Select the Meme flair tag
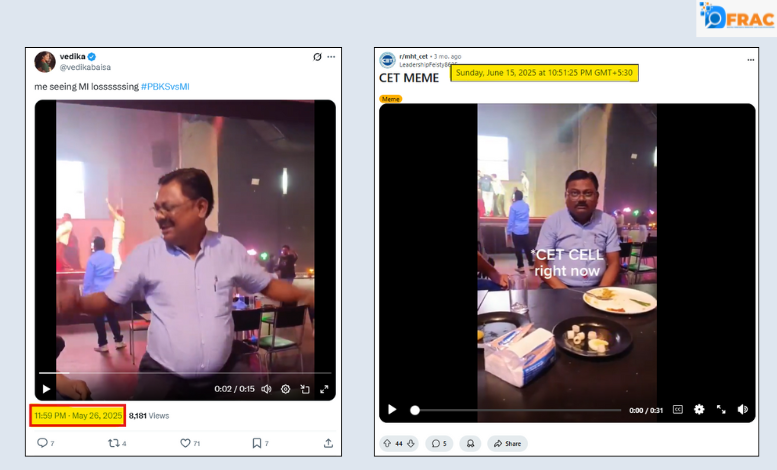The width and height of the screenshot is (777, 470). point(390,99)
